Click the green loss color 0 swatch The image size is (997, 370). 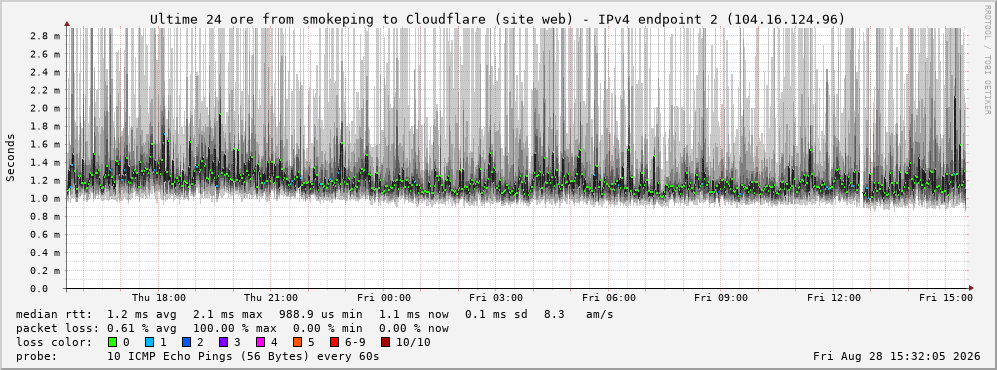113,343
